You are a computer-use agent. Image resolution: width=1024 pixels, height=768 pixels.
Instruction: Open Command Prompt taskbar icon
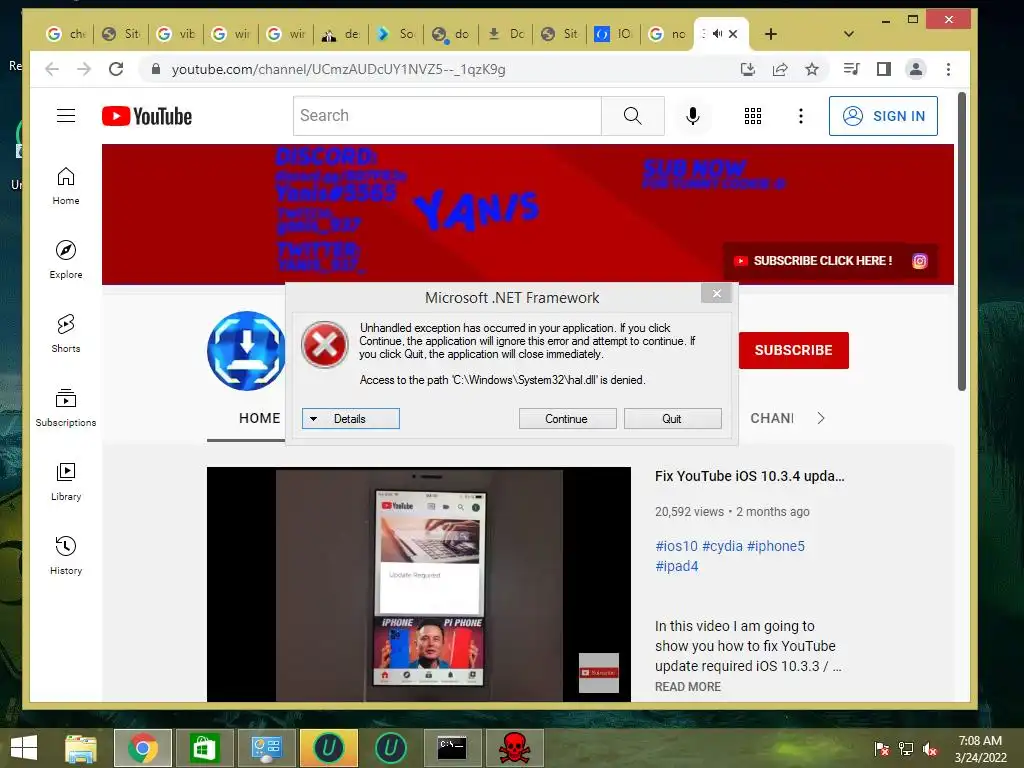pos(452,748)
